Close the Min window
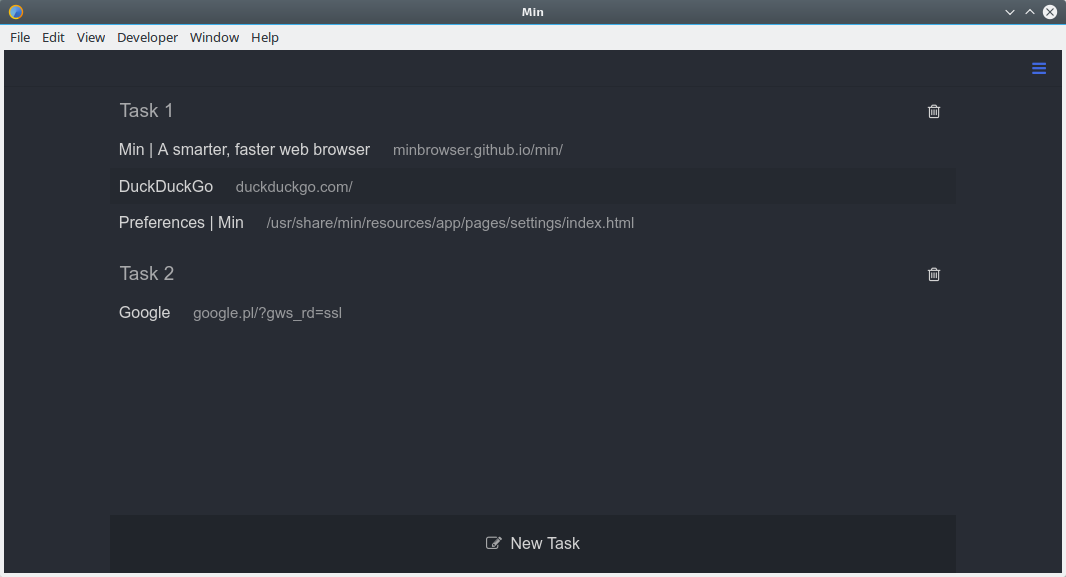The height and width of the screenshot is (577, 1066). [1050, 12]
